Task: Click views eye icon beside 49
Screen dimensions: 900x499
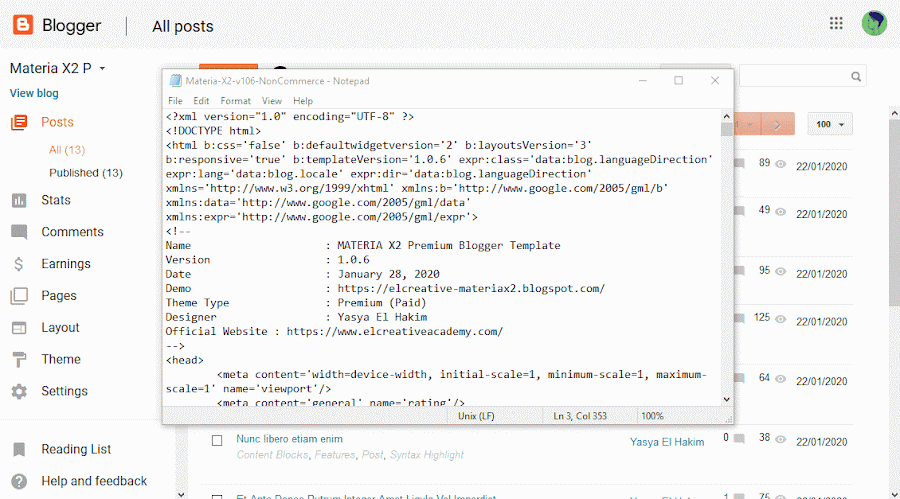Action: [781, 212]
